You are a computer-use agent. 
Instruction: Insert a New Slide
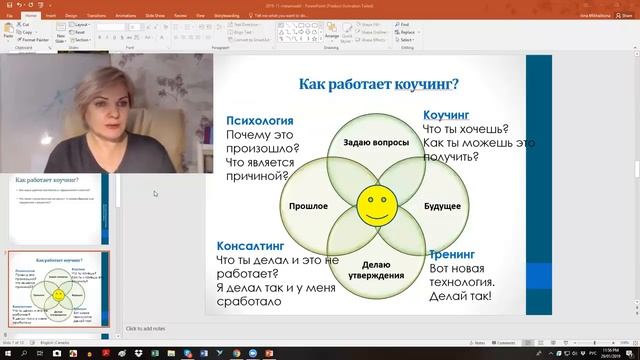pos(60,33)
